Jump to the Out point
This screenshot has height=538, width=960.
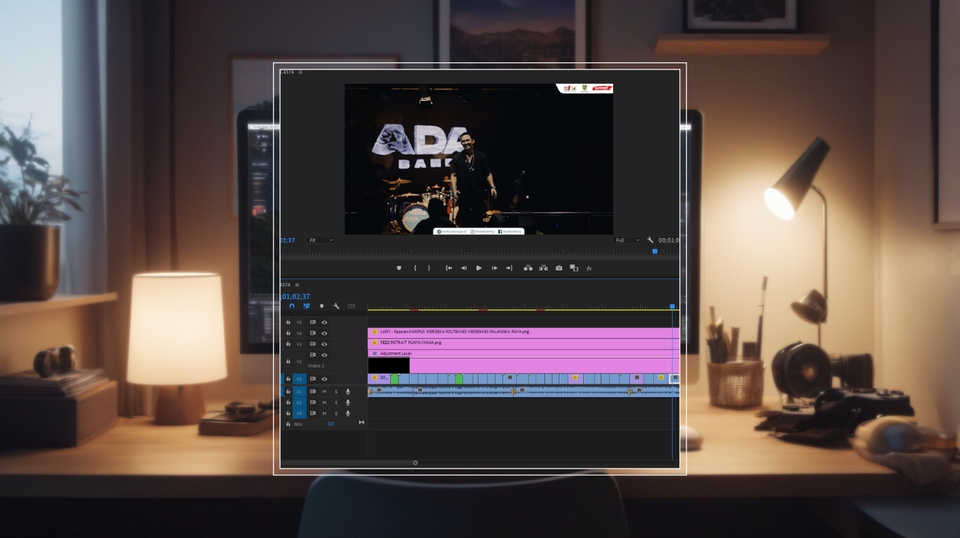tap(509, 268)
